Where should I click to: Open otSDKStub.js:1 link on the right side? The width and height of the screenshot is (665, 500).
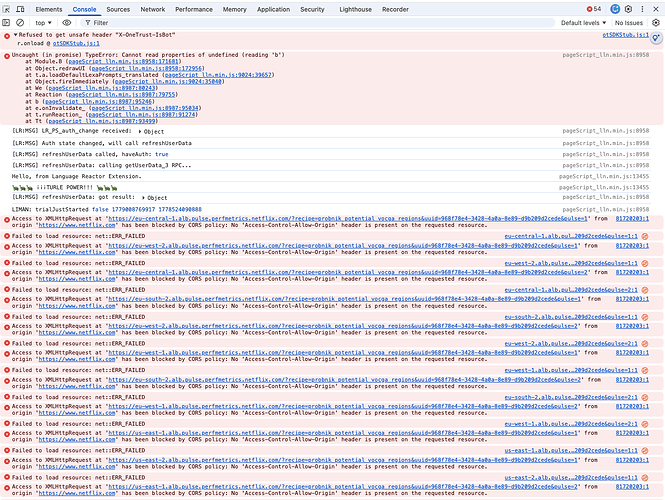tap(626, 35)
